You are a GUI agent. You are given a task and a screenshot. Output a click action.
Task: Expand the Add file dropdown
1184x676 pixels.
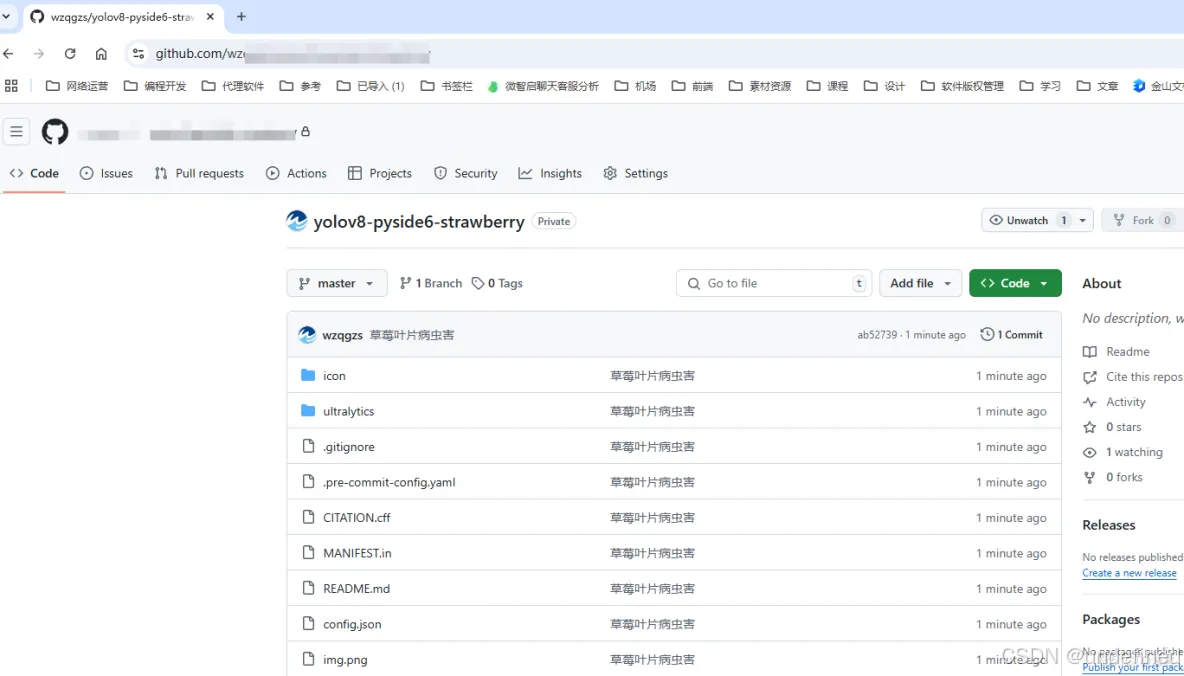920,283
